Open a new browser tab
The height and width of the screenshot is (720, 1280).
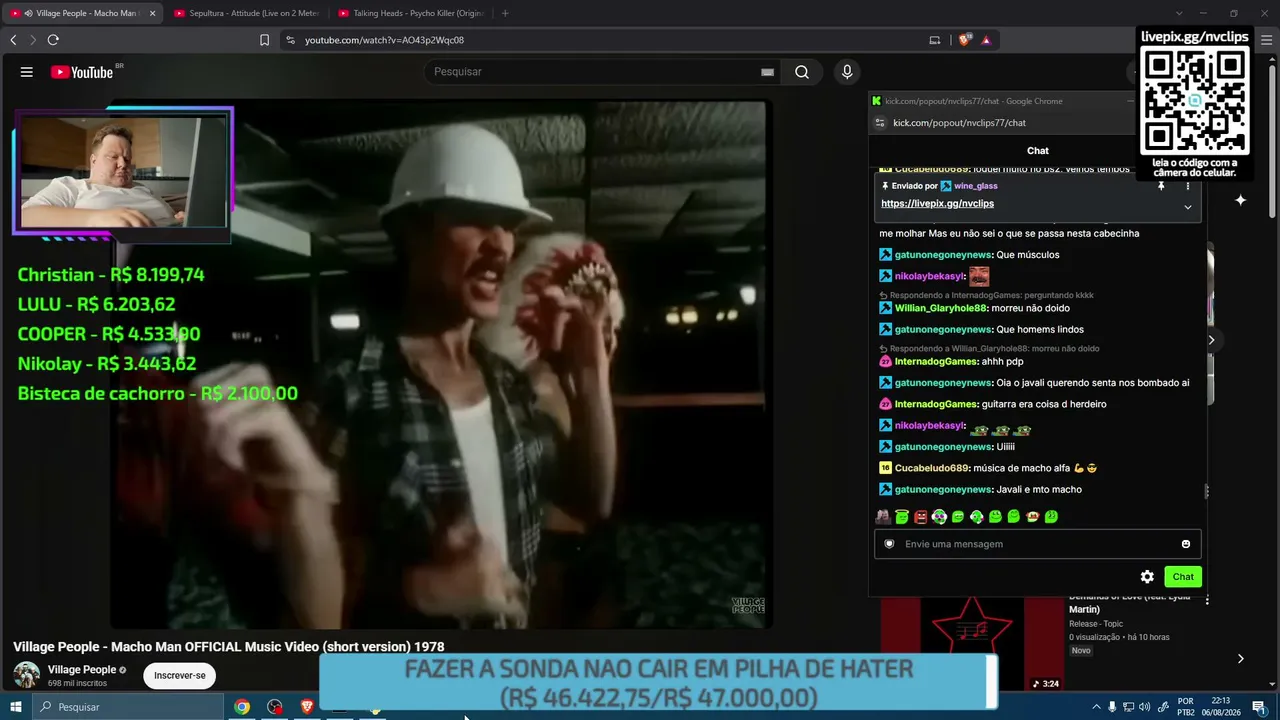click(x=505, y=13)
